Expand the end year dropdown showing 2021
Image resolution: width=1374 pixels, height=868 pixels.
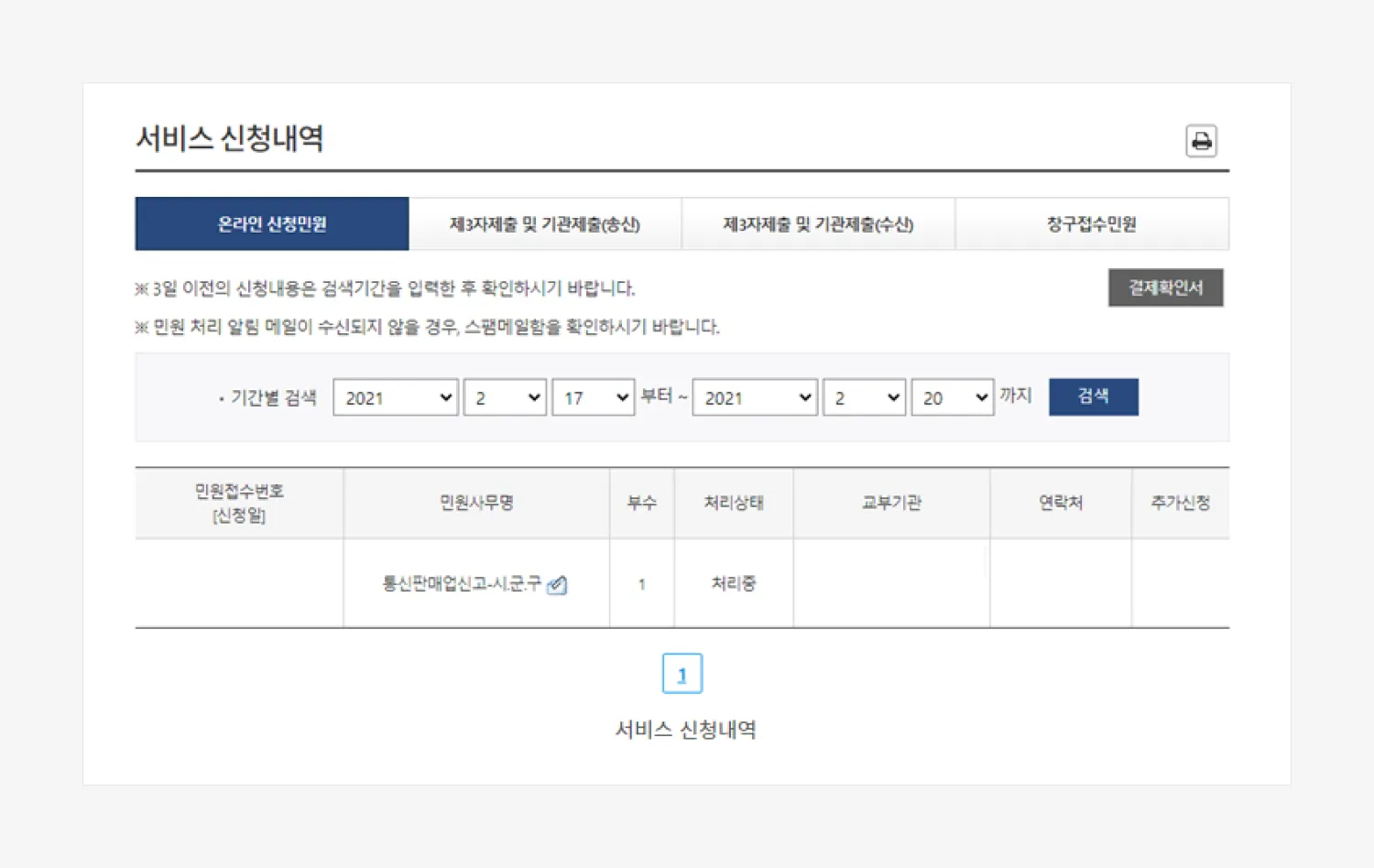point(755,397)
